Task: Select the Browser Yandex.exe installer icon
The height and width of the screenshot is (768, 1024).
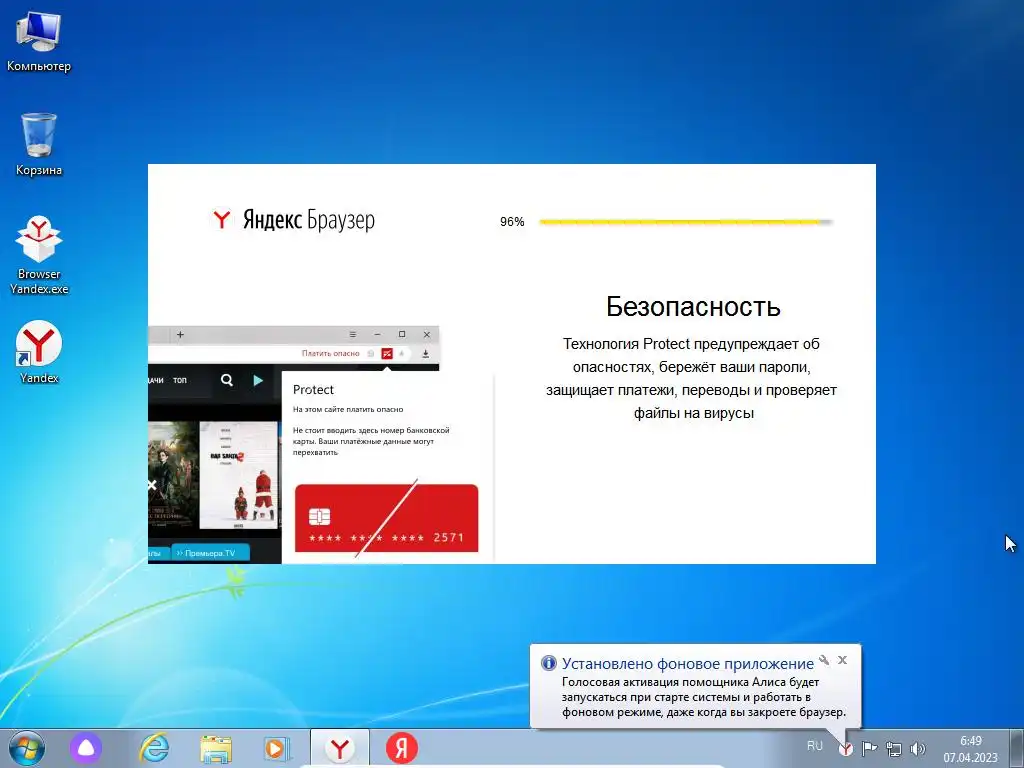Action: [x=39, y=255]
